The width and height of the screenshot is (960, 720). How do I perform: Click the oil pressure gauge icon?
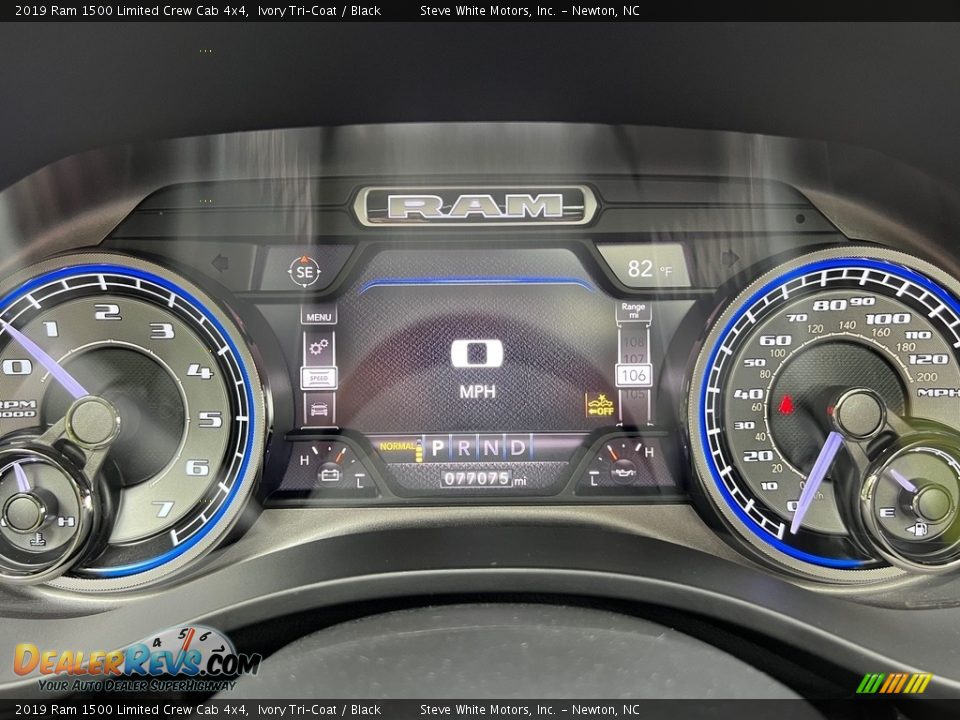pos(623,472)
